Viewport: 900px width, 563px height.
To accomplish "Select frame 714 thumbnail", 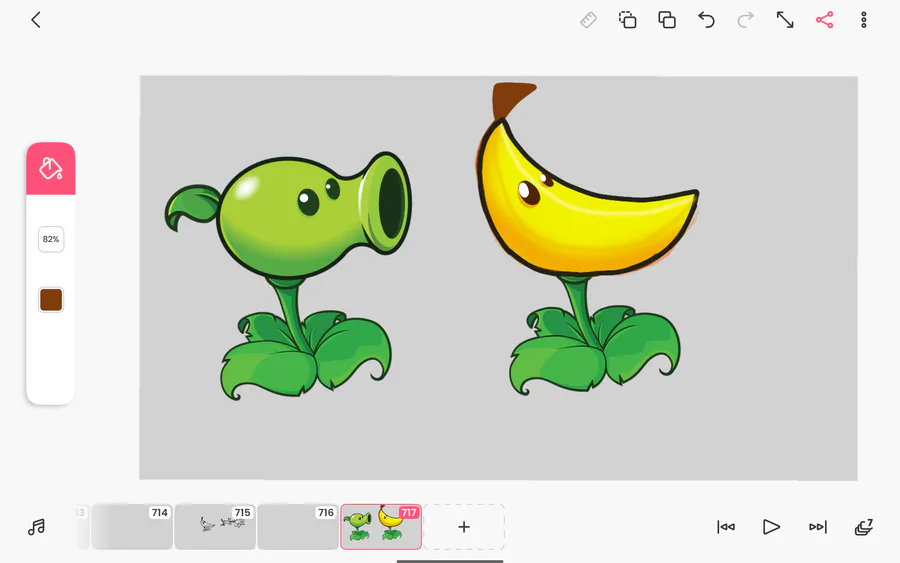I will 132,527.
